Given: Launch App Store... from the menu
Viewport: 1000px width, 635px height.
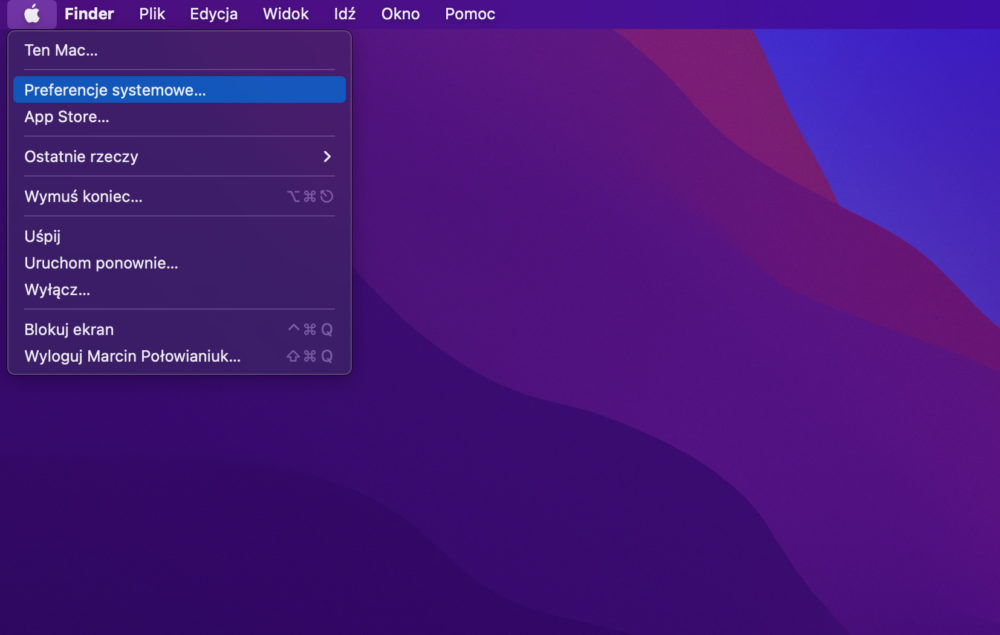Looking at the screenshot, I should [179, 117].
